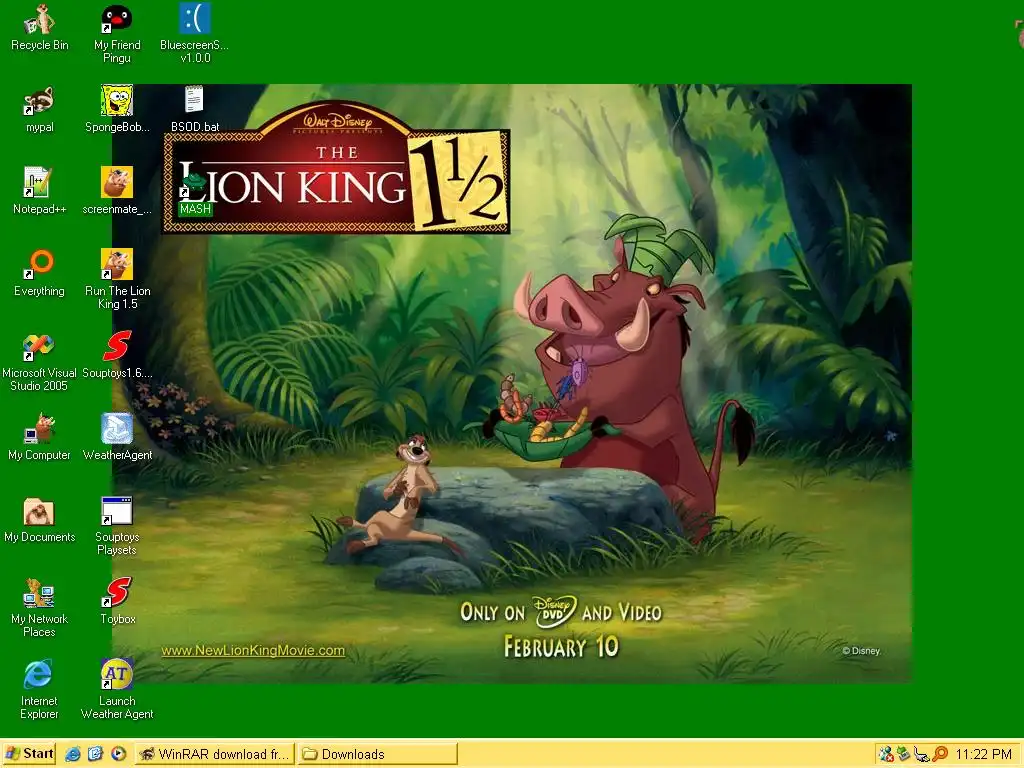
Task: Open the mypal raccoon shortcut
Action: 39,110
